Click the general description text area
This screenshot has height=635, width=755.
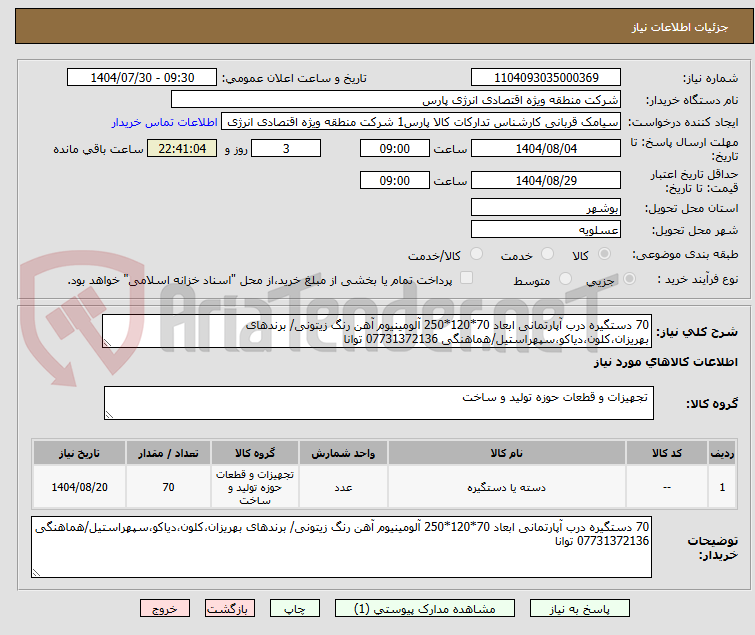pos(377,331)
